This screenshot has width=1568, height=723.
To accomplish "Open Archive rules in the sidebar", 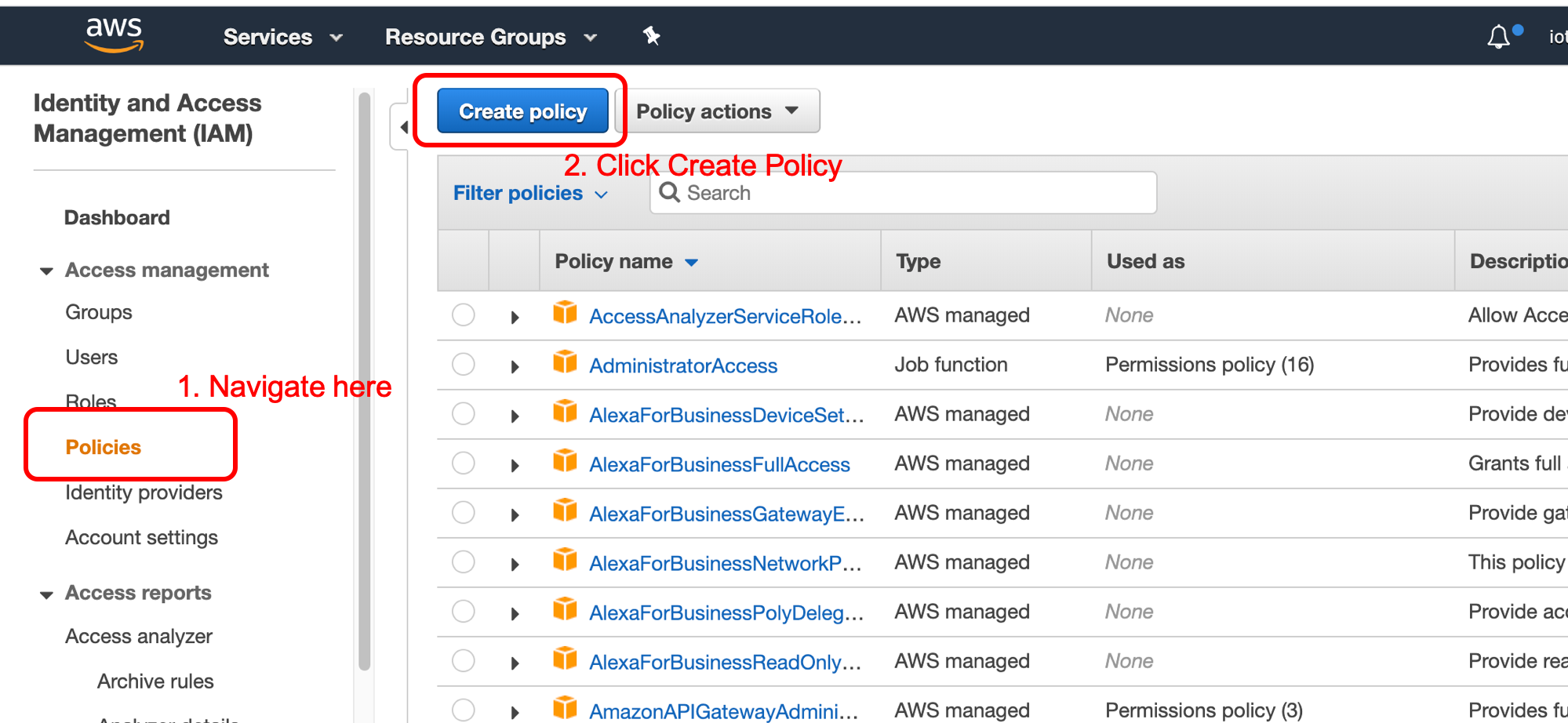I will (155, 681).
